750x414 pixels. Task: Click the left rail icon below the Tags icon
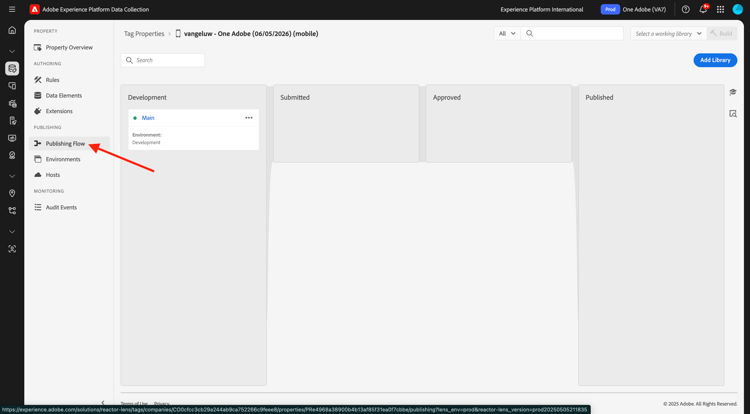tap(12, 86)
